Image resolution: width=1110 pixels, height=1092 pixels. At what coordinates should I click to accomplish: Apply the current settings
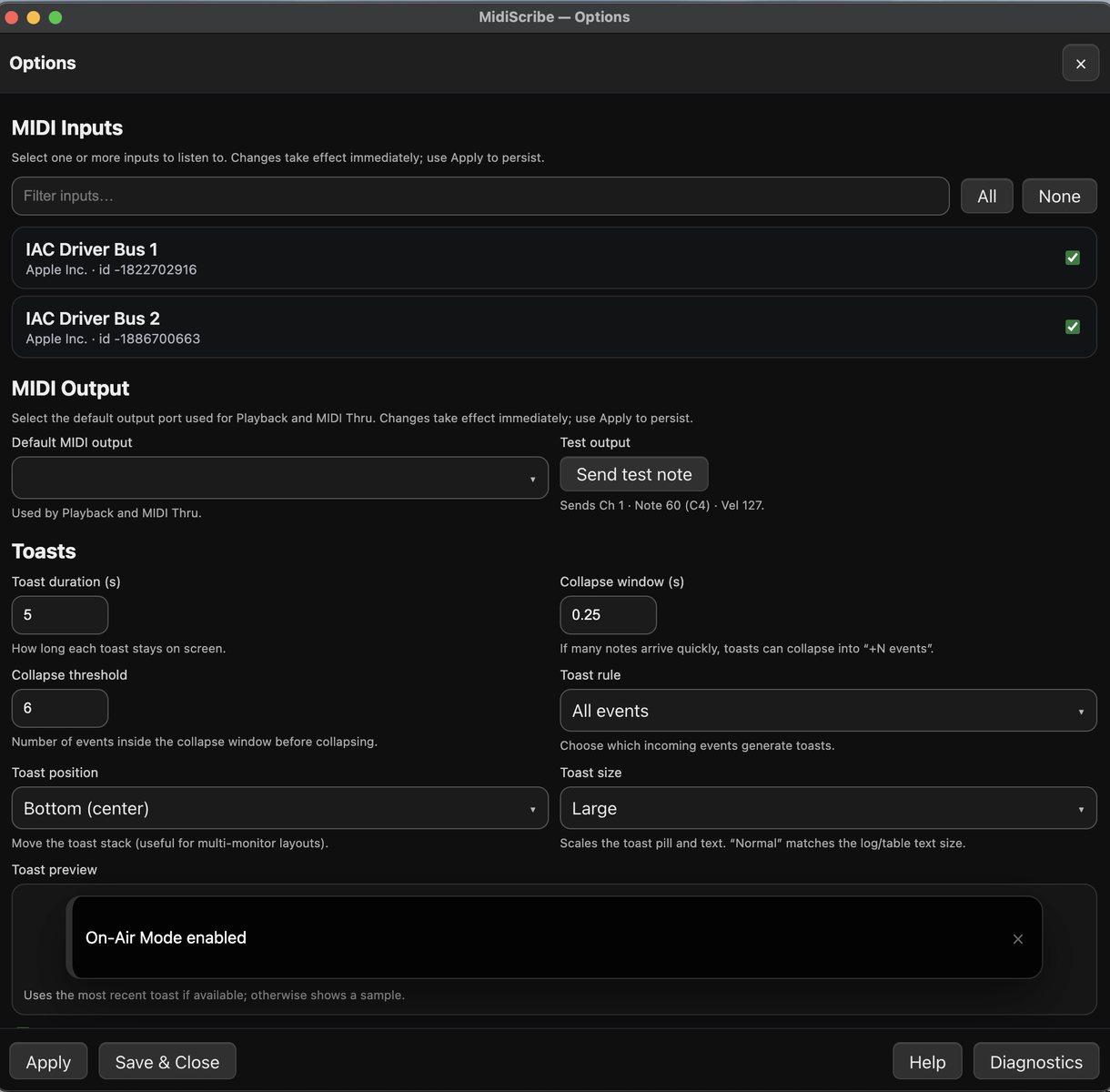coord(48,1061)
